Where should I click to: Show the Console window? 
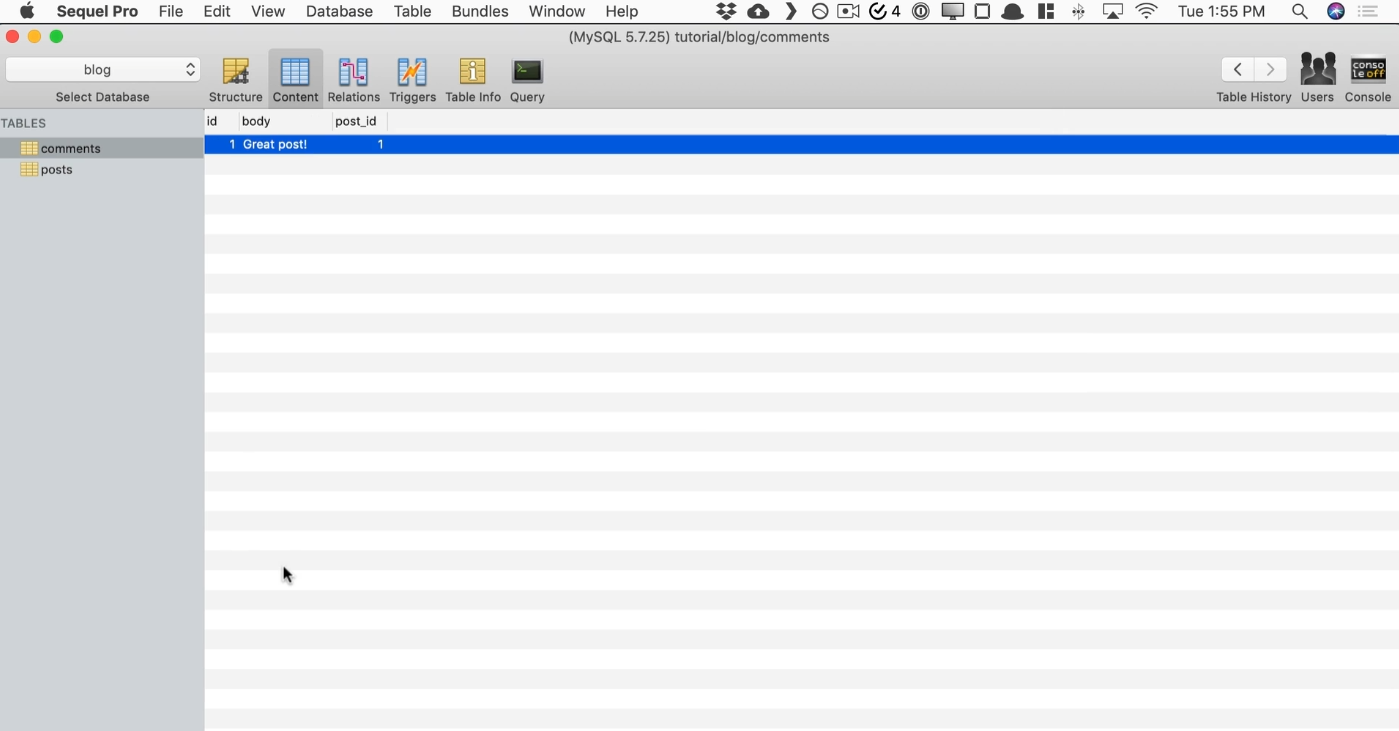(1368, 79)
